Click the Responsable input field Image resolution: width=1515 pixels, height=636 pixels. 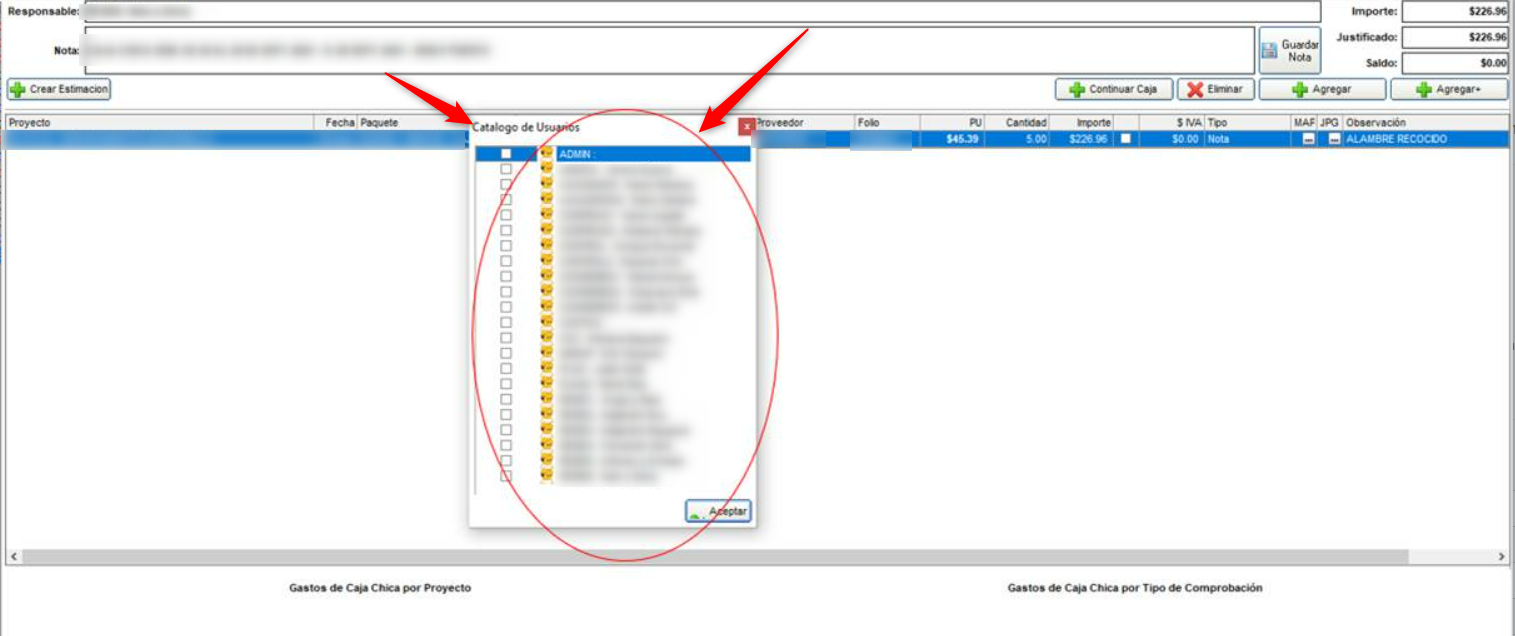pos(700,11)
